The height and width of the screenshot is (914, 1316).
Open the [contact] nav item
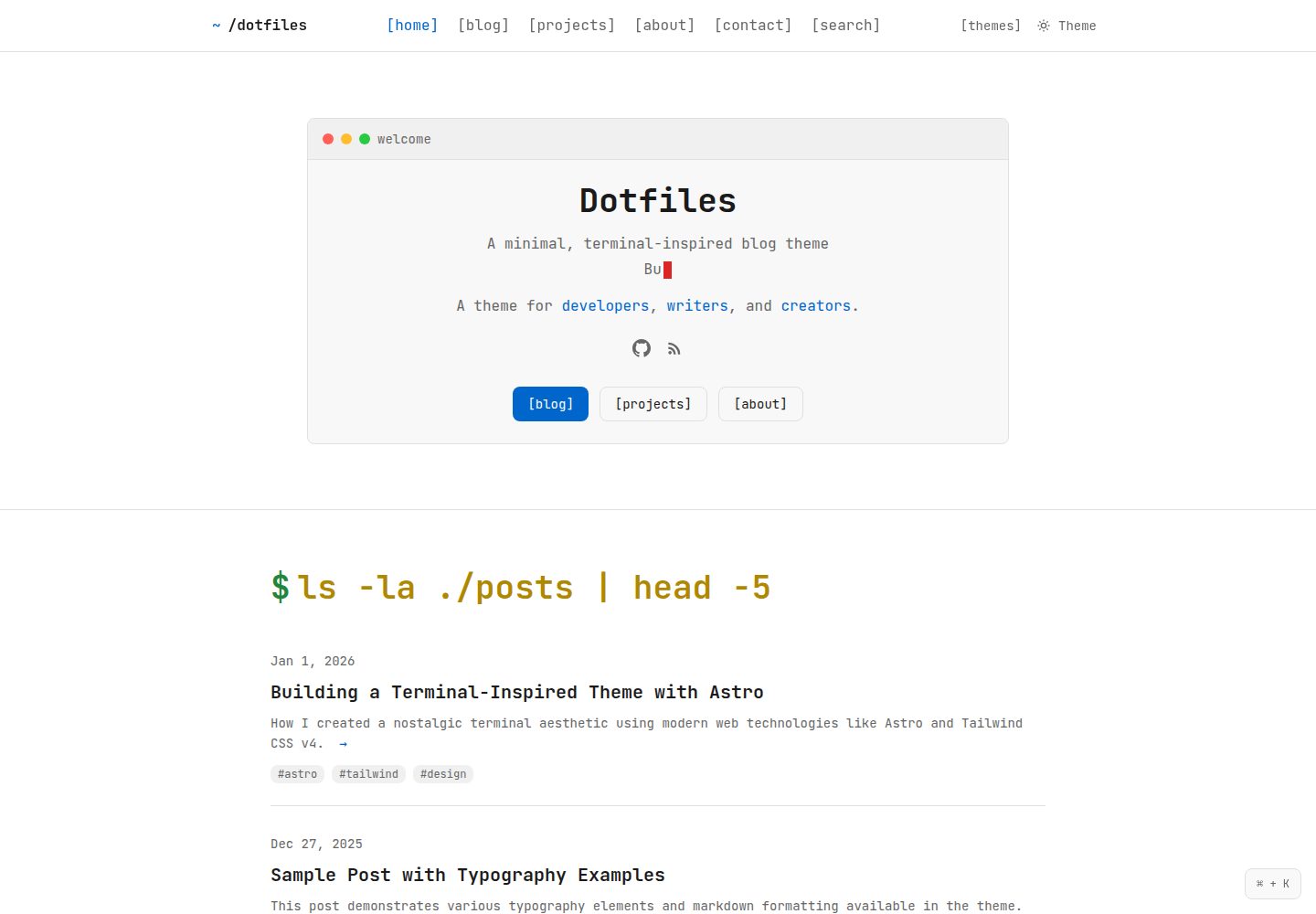(753, 26)
